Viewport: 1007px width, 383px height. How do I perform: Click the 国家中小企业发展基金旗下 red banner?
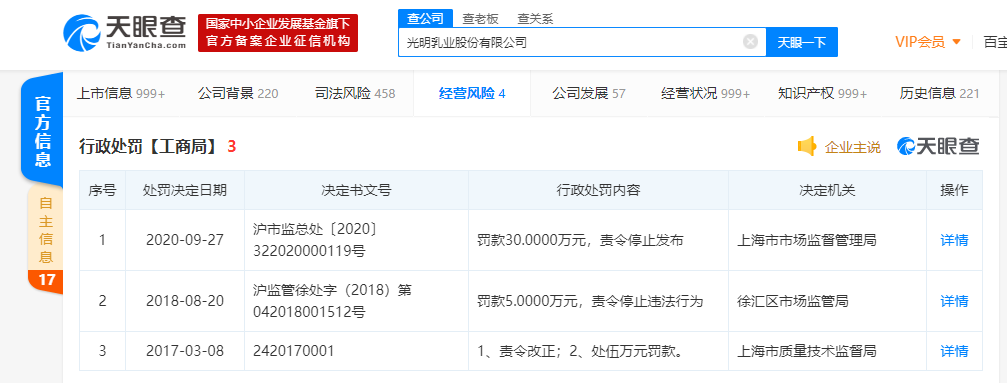click(x=277, y=33)
